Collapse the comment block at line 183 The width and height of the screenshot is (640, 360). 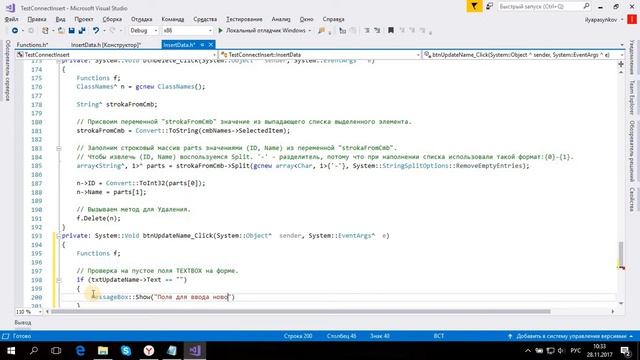coord(59,149)
